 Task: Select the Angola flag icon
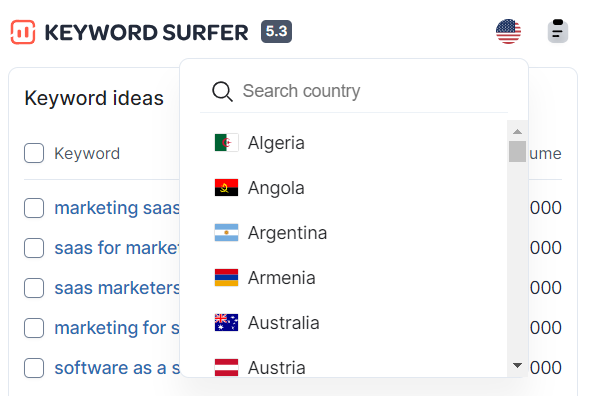pos(226,188)
